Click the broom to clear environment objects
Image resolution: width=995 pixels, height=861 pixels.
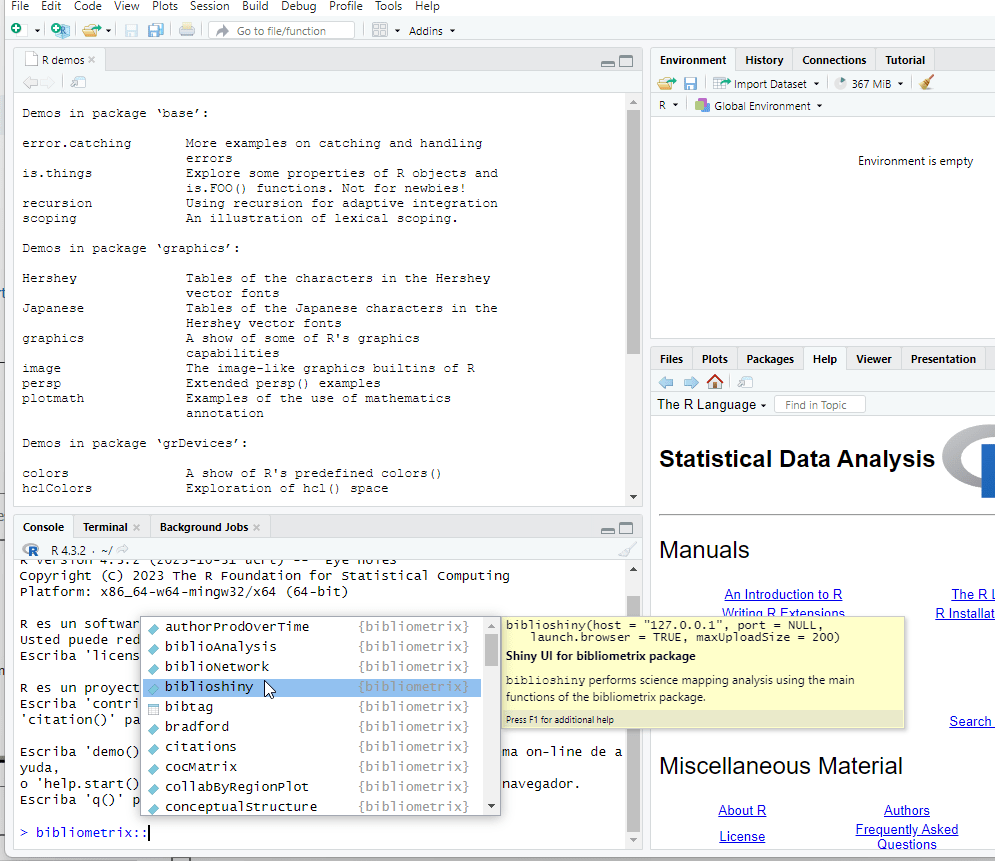(926, 83)
